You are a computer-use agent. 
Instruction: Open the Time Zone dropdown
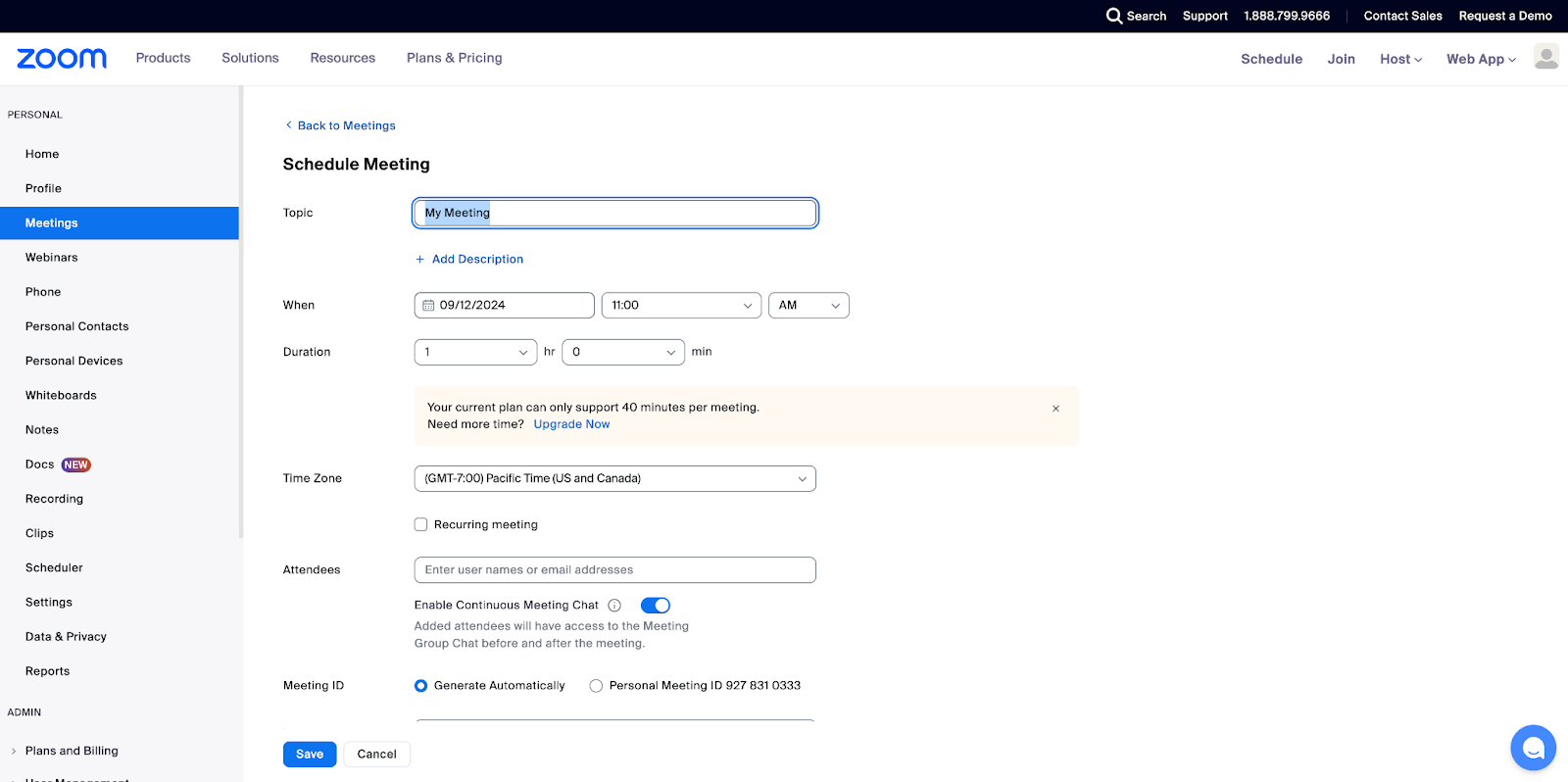615,478
